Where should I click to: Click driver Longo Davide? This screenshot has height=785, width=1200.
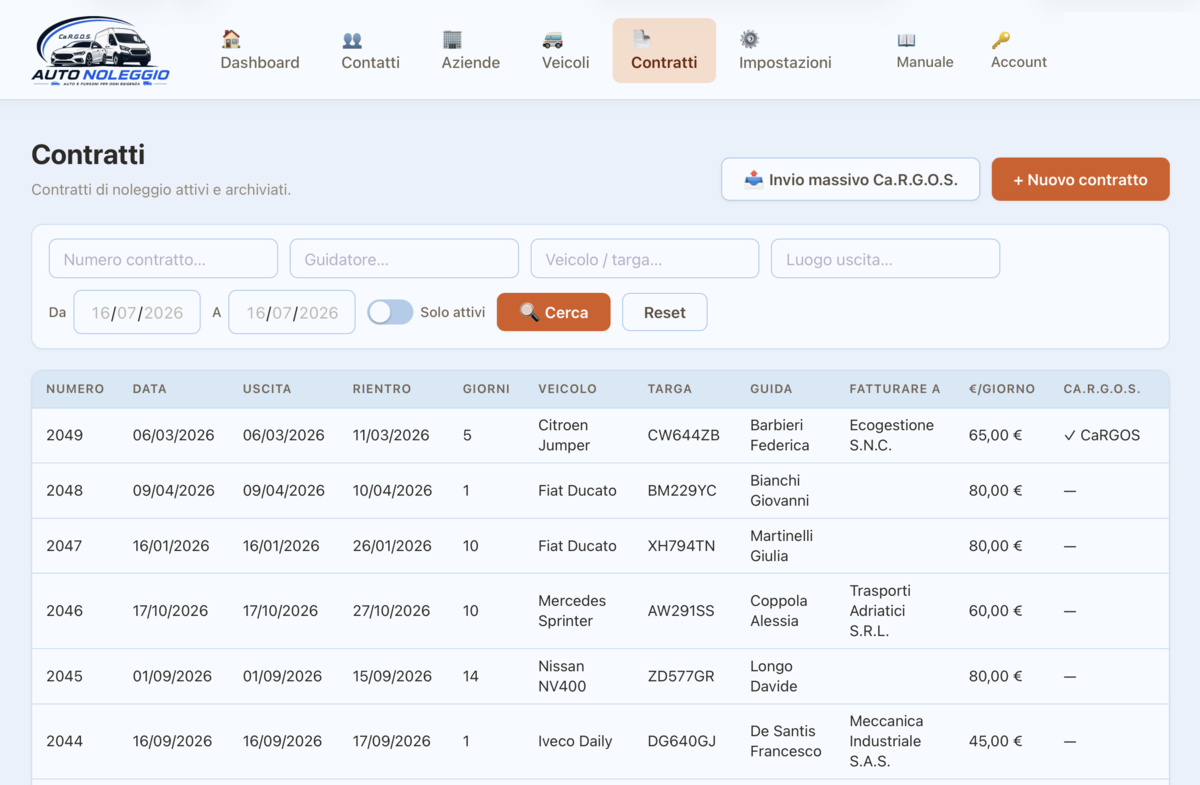[774, 676]
